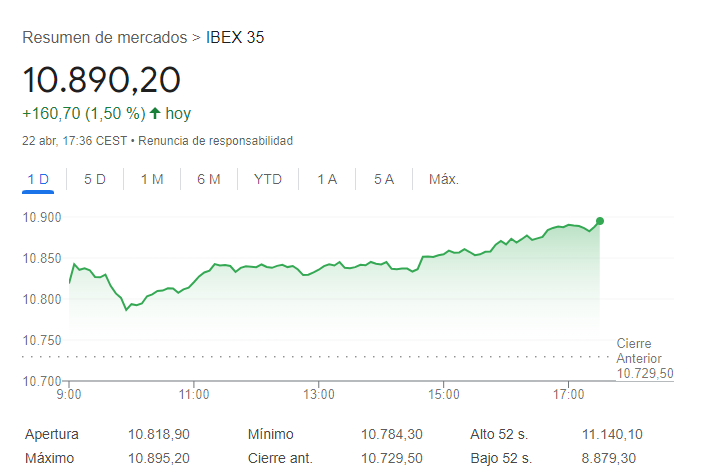Switch chart to 1 A range
Viewport: 704px width, 476px height.
point(327,179)
